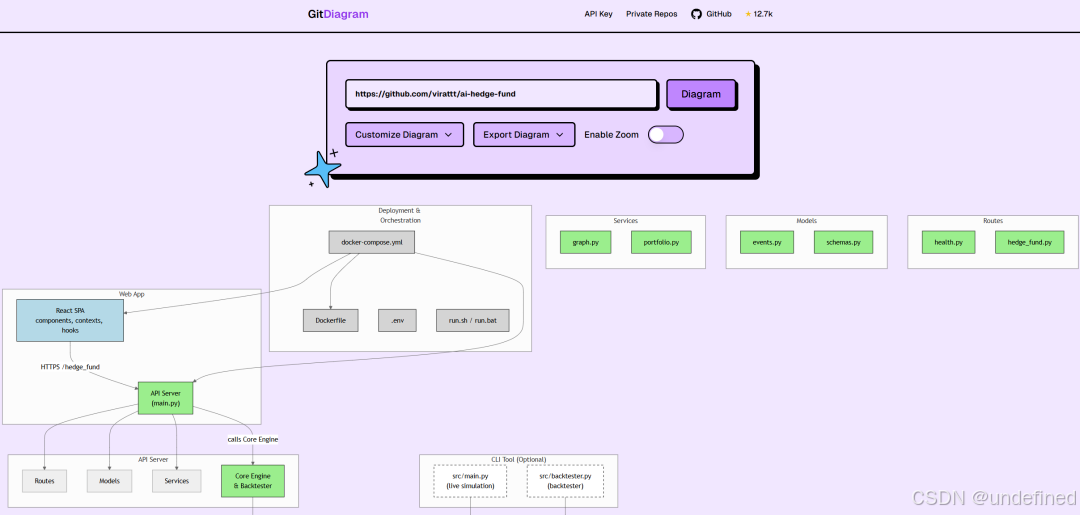This screenshot has width=1080, height=515.
Task: Click the run.sh / run.bat node
Action: coord(472,320)
